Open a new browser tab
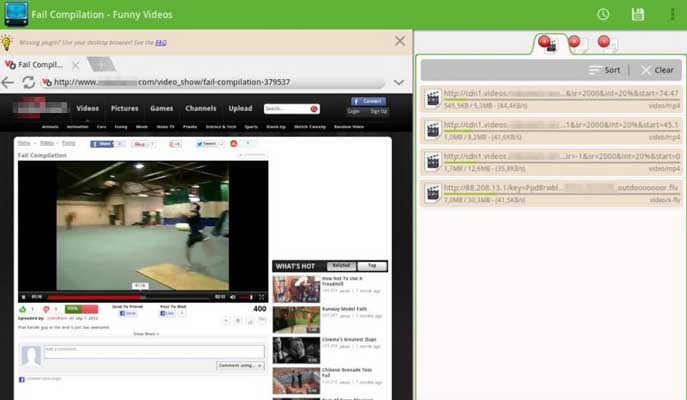This screenshot has height=400, width=687. (x=101, y=64)
